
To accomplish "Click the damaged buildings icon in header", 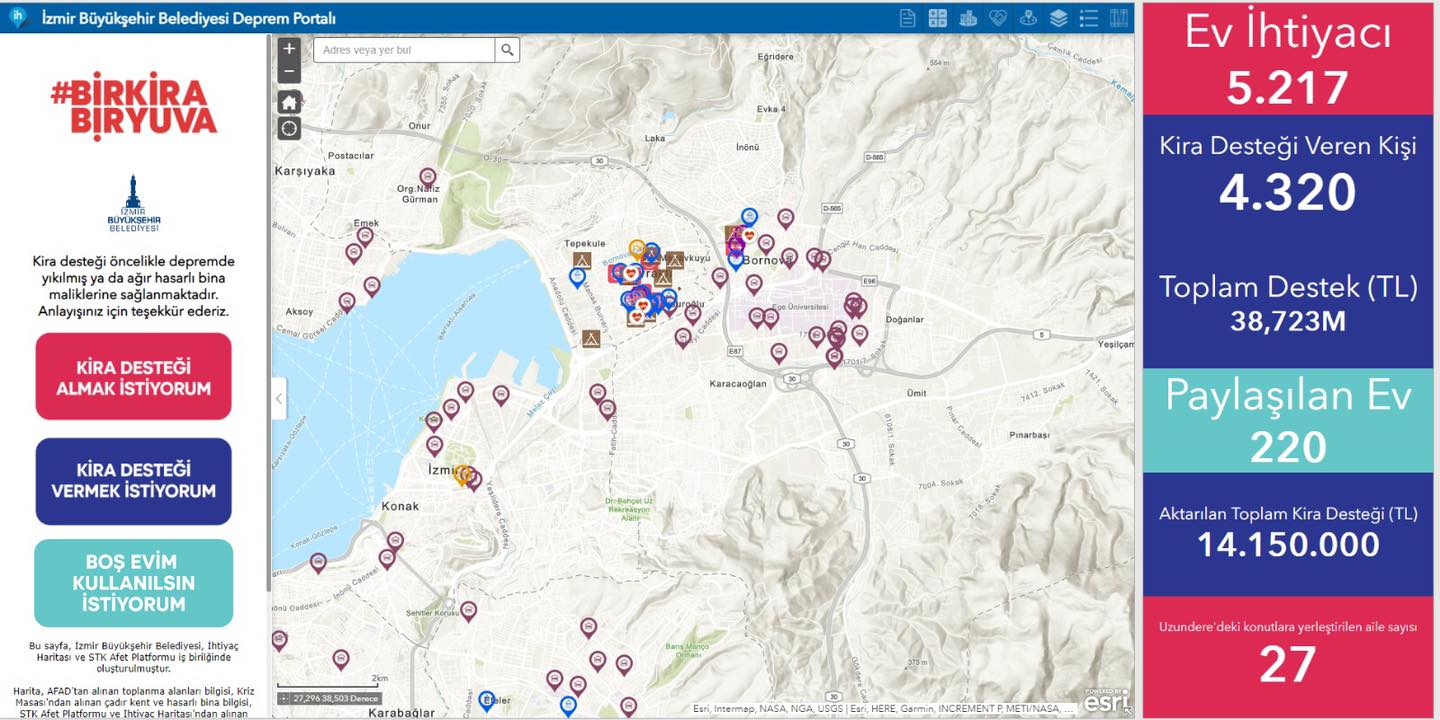I will 967,18.
